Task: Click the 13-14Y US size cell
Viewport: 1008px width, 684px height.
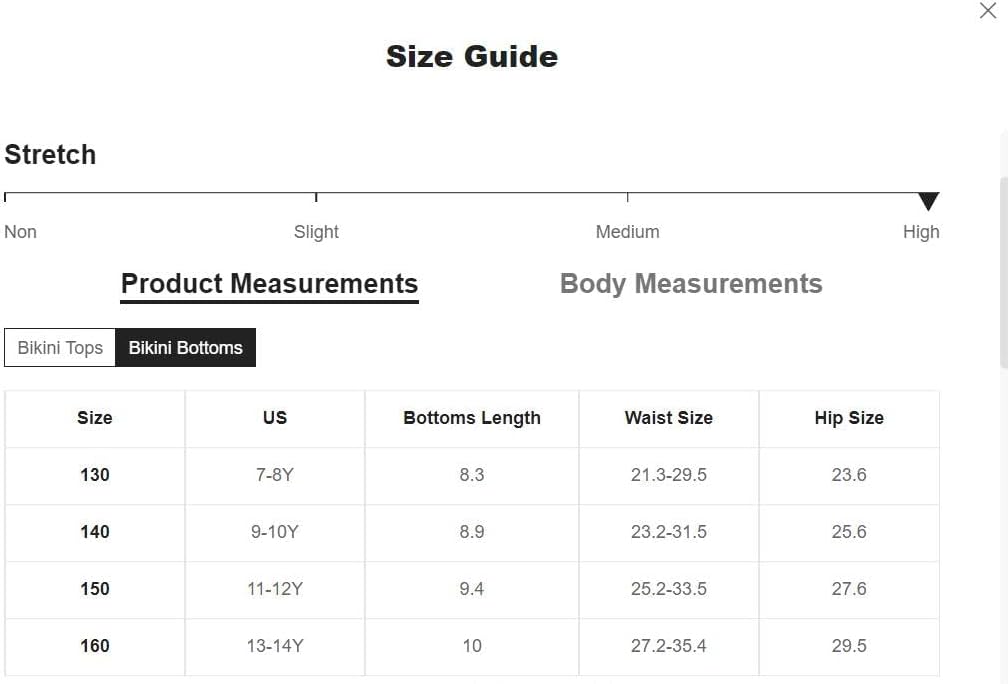Action: pyautogui.click(x=275, y=647)
